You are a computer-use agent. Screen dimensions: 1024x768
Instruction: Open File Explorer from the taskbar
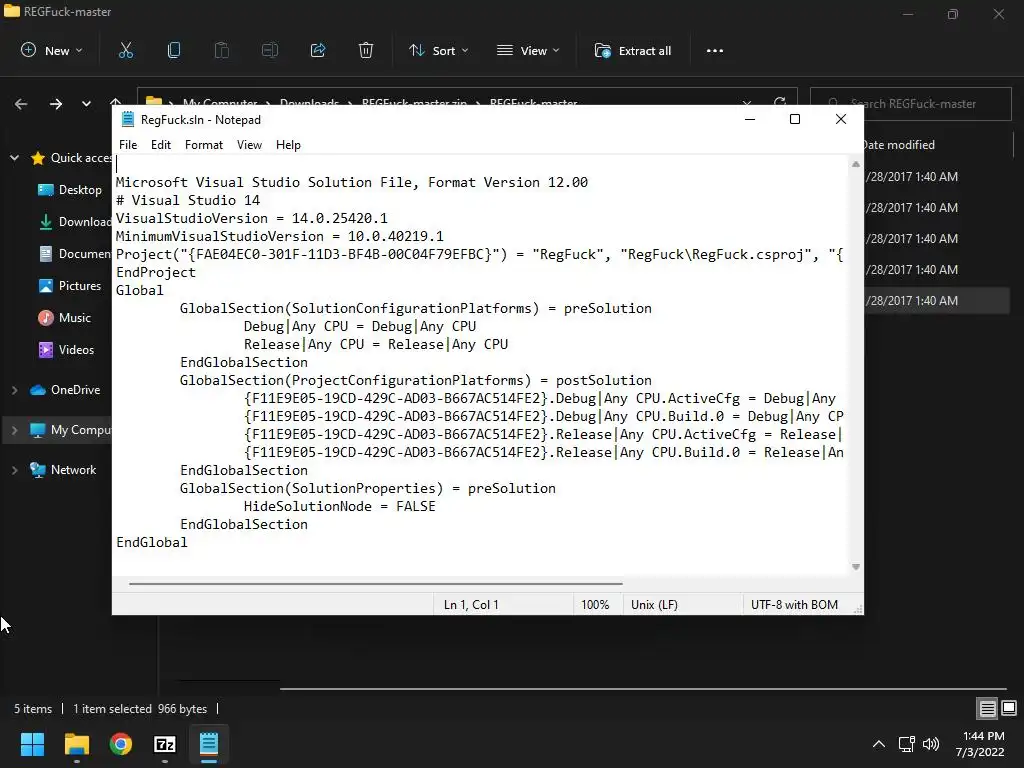[x=76, y=744]
